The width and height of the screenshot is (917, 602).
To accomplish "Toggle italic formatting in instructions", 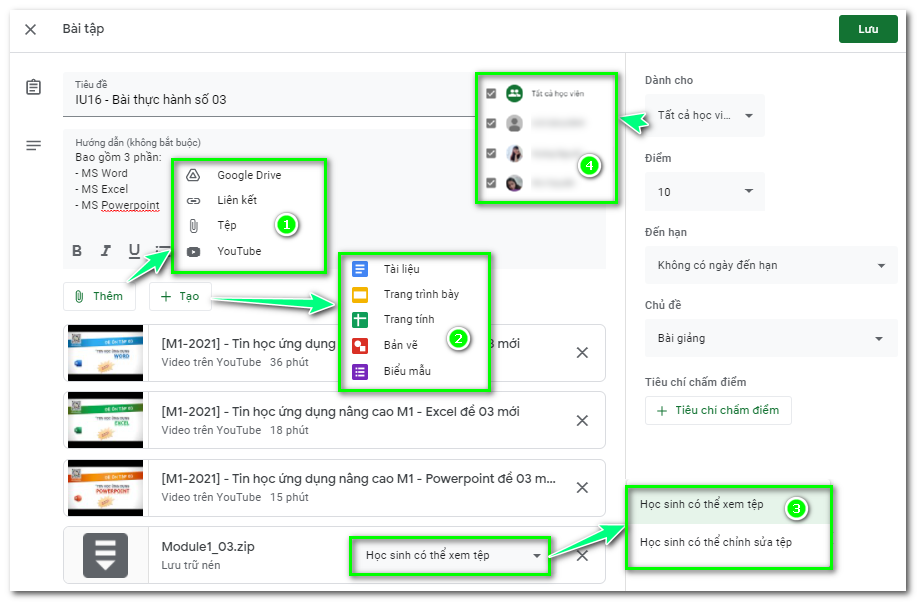I will (x=105, y=251).
